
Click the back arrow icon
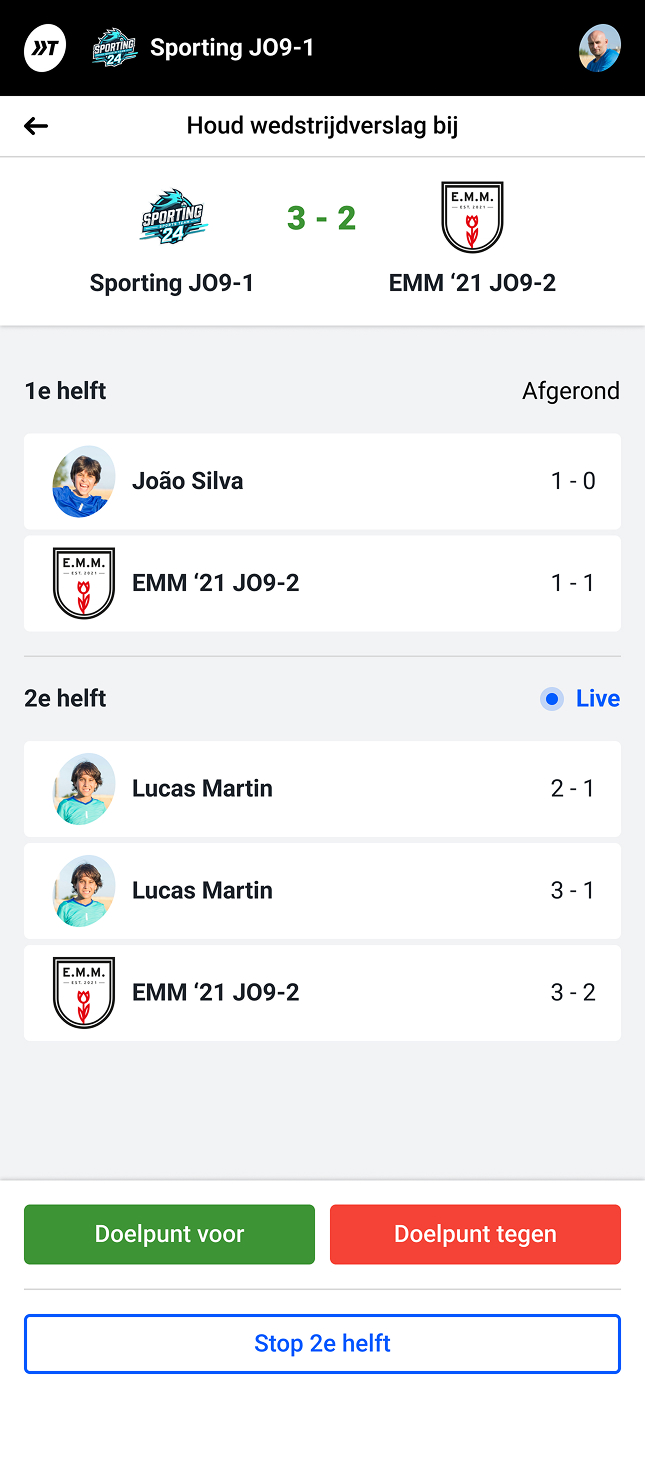tap(36, 126)
